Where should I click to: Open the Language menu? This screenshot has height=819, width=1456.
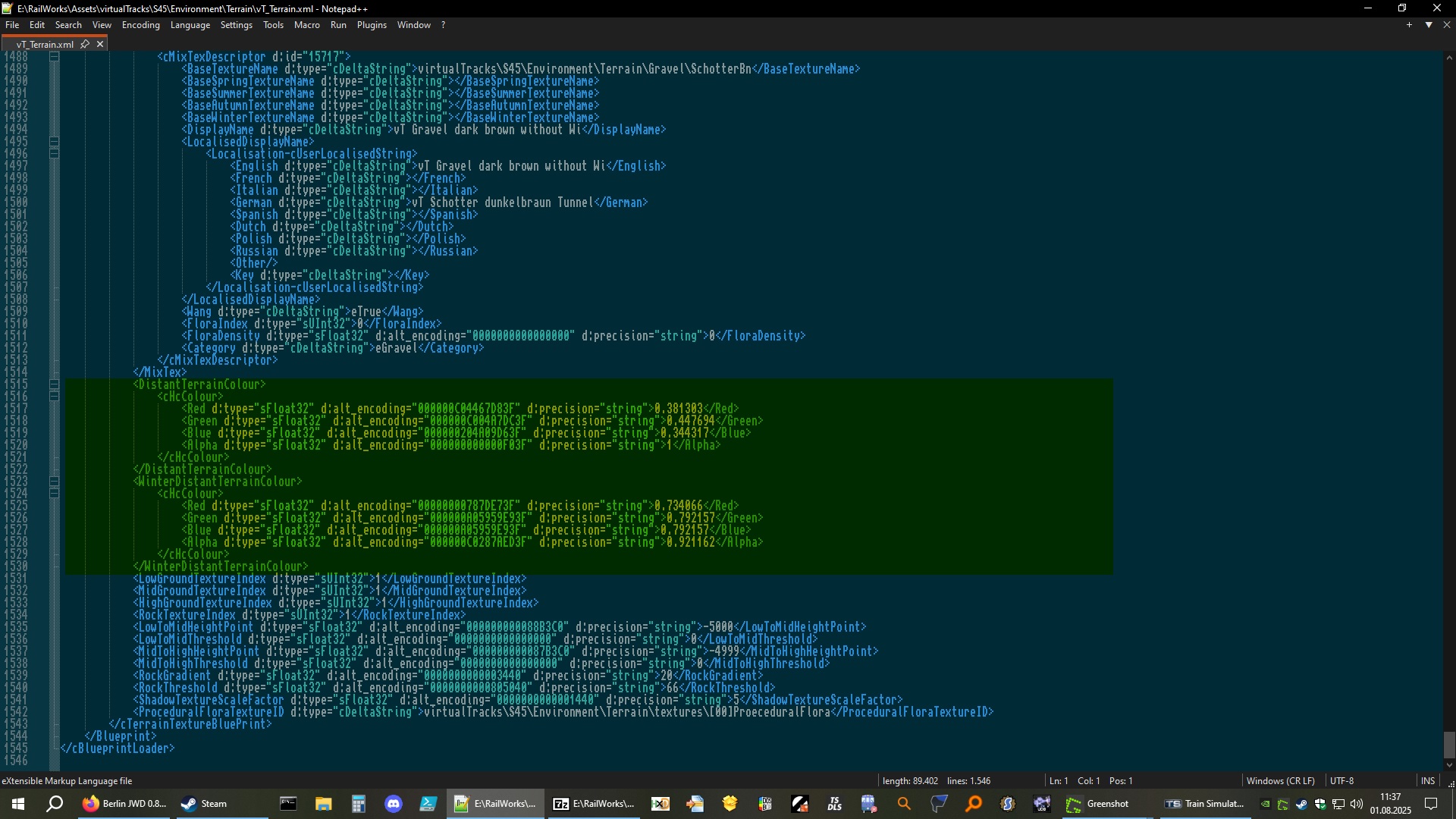pyautogui.click(x=190, y=25)
